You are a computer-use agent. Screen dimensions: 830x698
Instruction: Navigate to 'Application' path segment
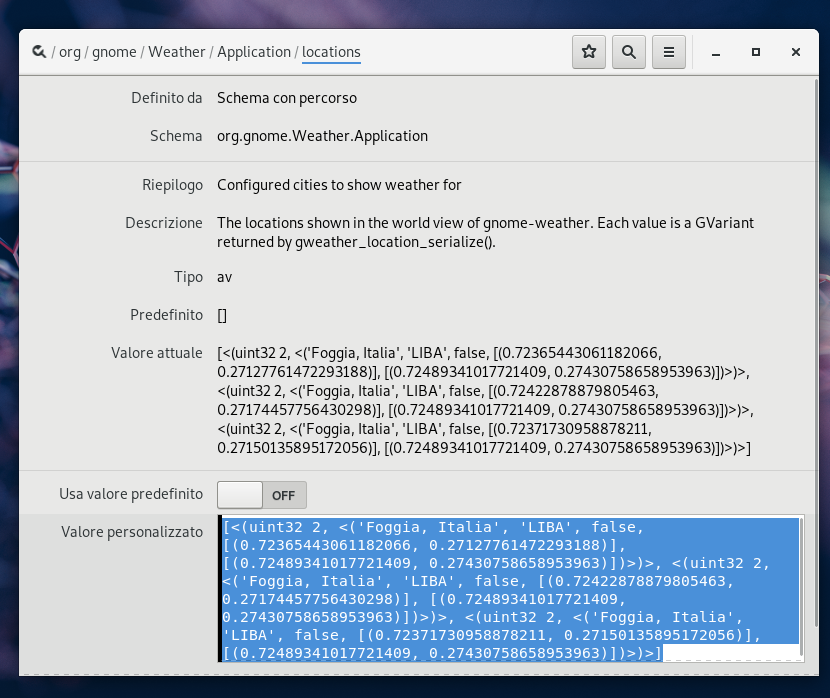[x=254, y=52]
